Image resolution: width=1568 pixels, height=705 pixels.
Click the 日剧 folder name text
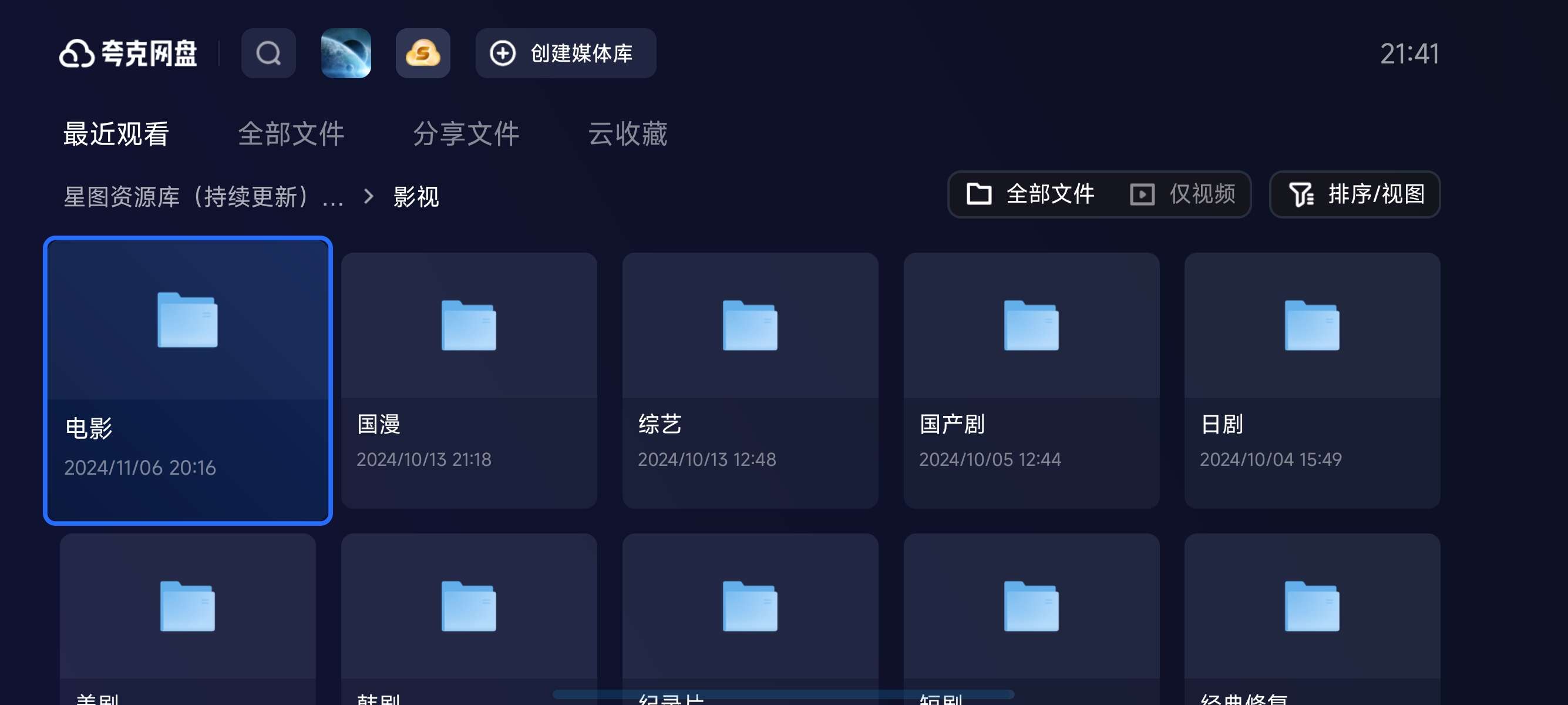pyautogui.click(x=1222, y=424)
